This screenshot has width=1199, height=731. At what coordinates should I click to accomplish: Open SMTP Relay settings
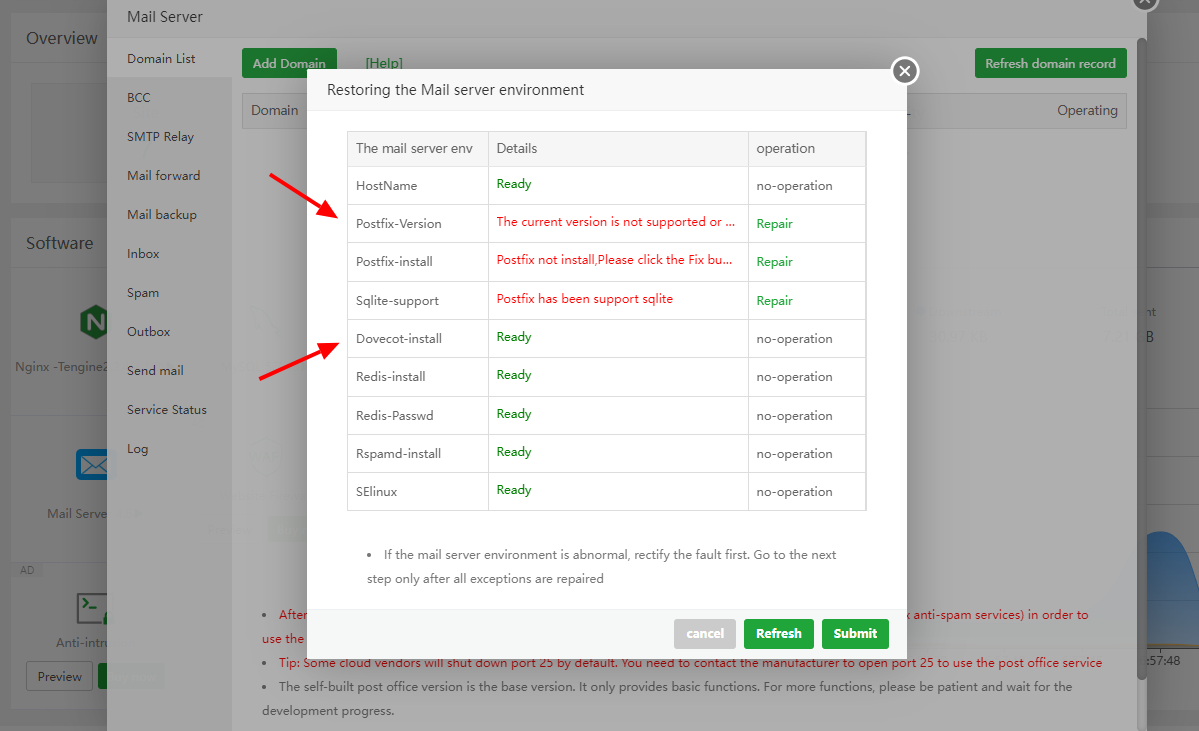[x=160, y=137]
